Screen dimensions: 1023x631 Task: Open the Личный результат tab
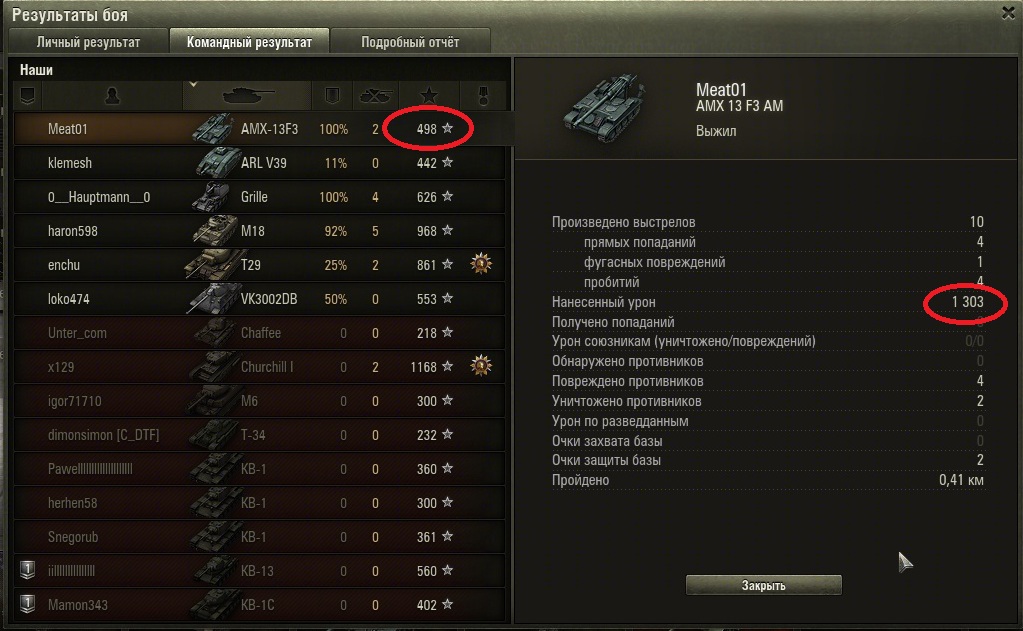pyautogui.click(x=88, y=42)
